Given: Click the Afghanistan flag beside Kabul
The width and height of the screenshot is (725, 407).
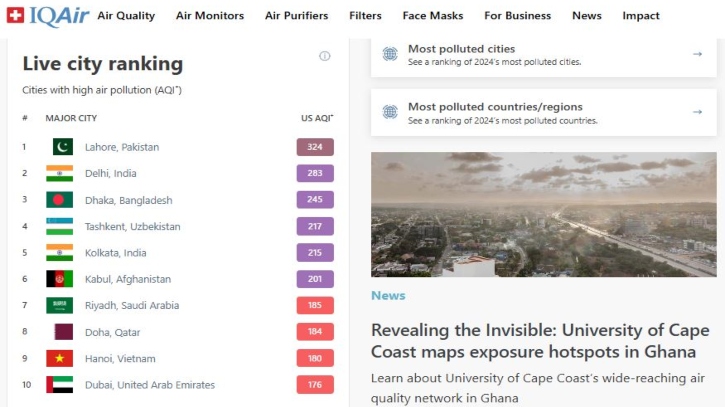Looking at the screenshot, I should 59,279.
